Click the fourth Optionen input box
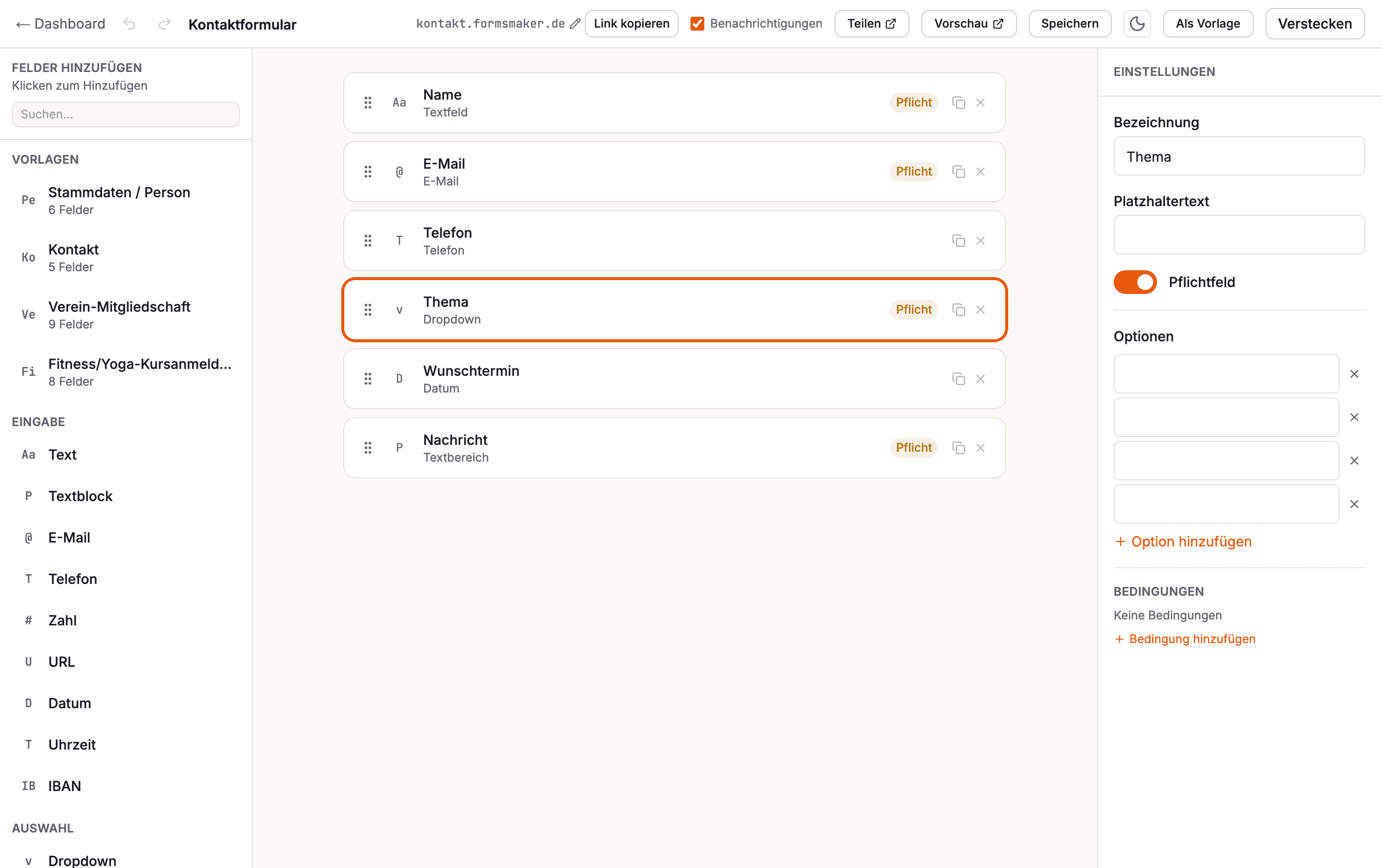This screenshot has height=868, width=1381. pyautogui.click(x=1226, y=504)
